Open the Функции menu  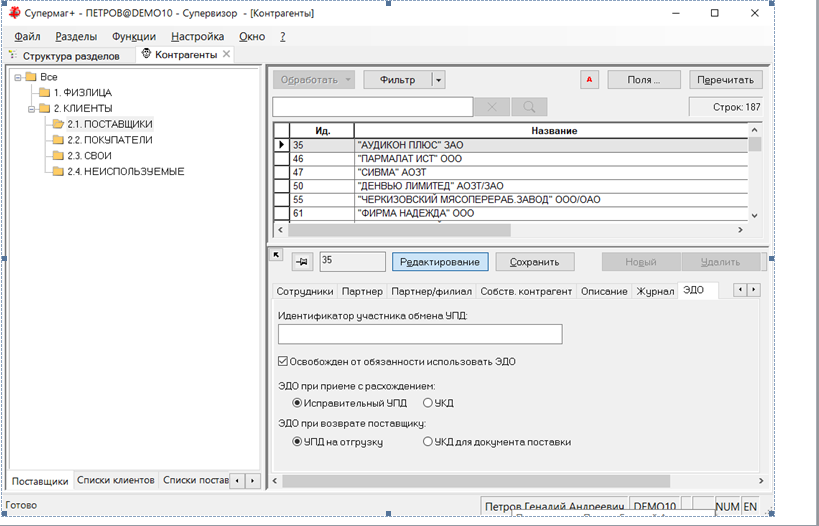click(134, 37)
